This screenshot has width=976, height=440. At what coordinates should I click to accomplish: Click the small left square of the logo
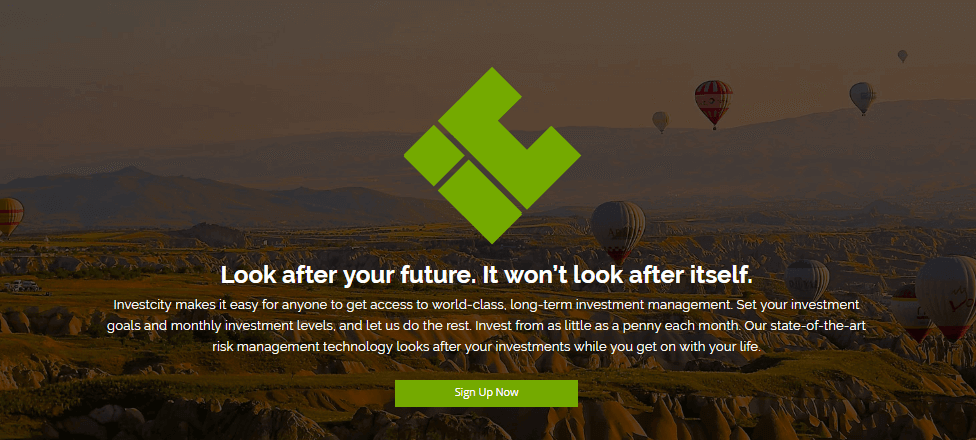click(x=434, y=156)
